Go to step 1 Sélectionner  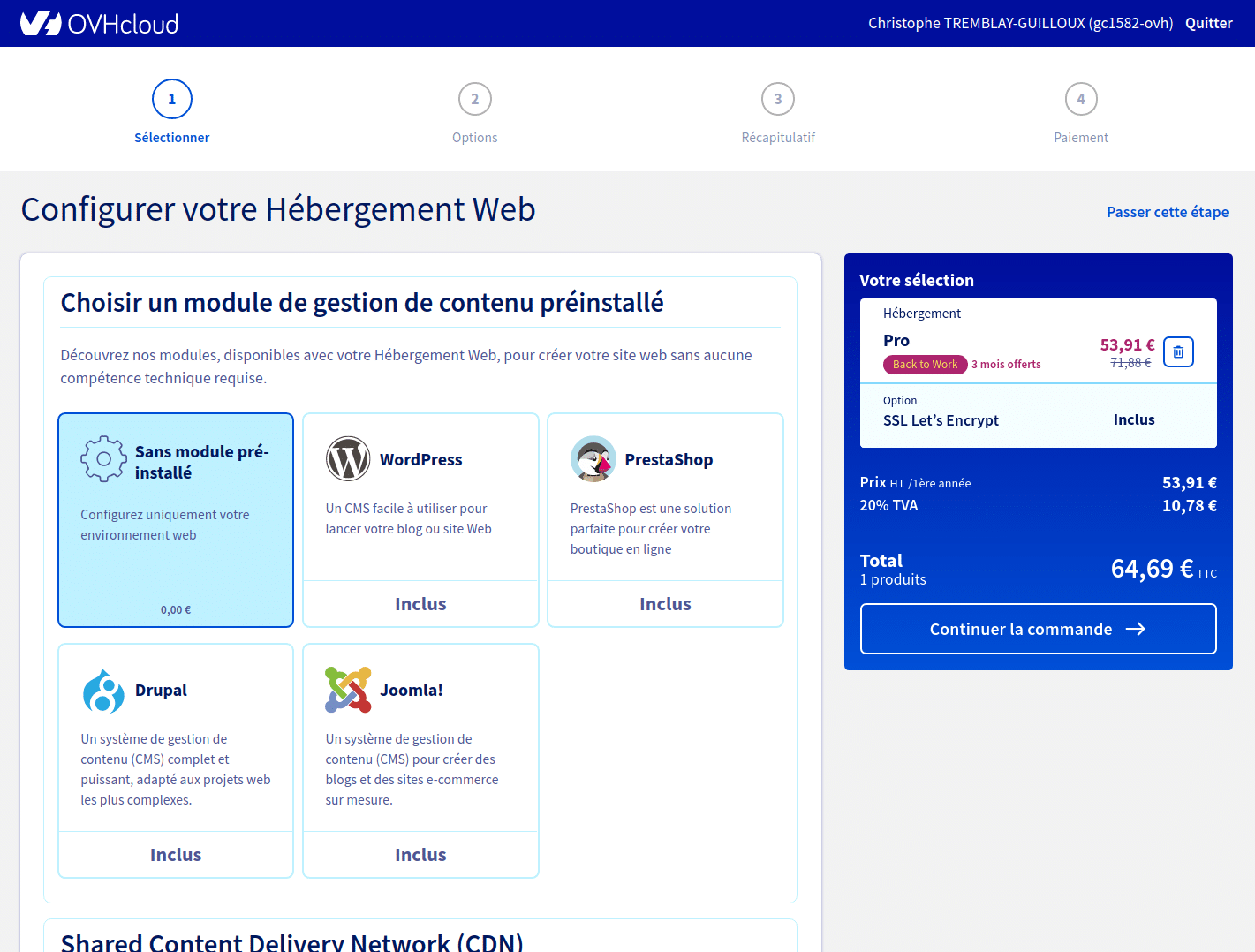pos(172,112)
